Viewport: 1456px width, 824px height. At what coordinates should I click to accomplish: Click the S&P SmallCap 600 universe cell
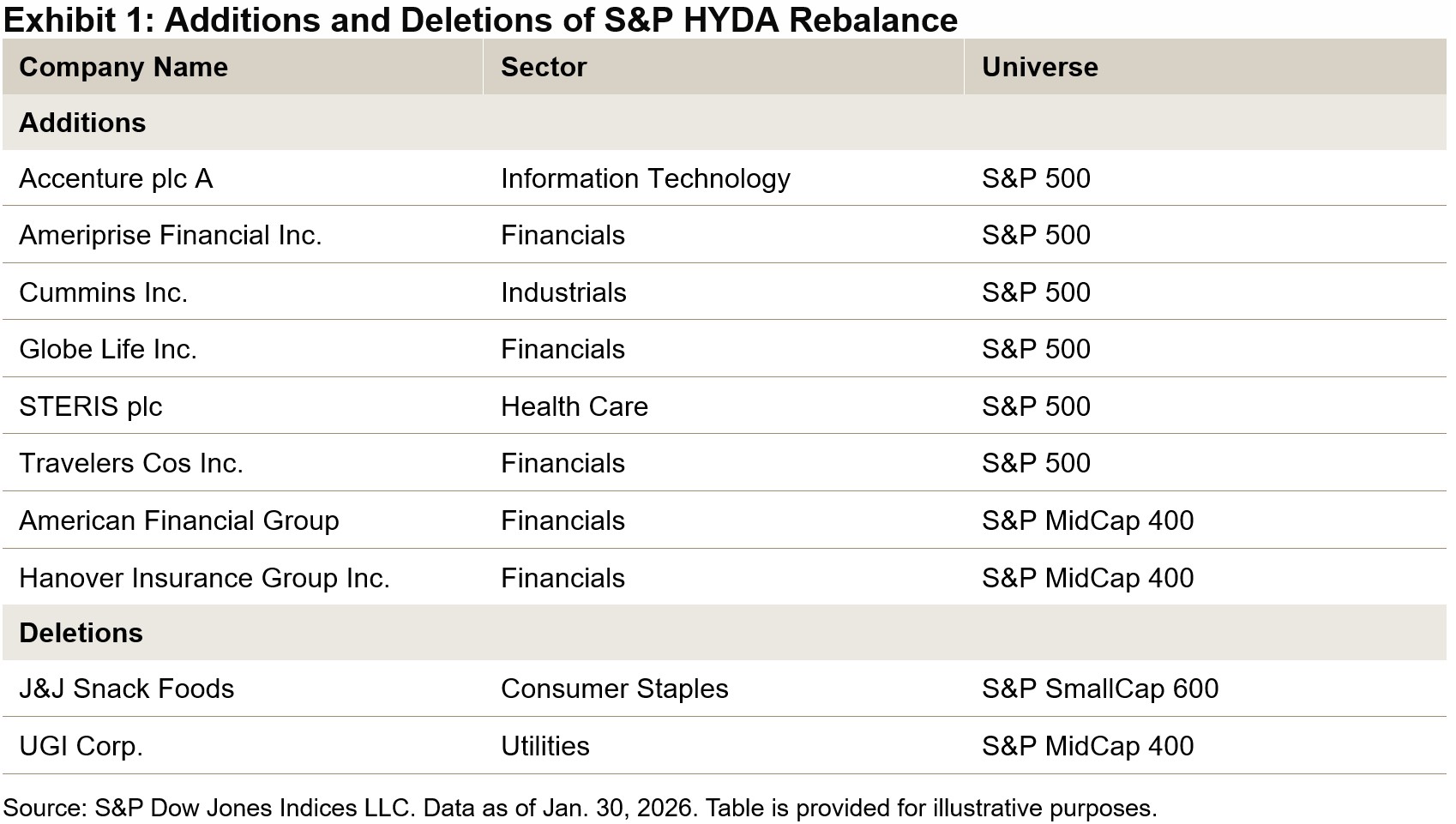1099,689
